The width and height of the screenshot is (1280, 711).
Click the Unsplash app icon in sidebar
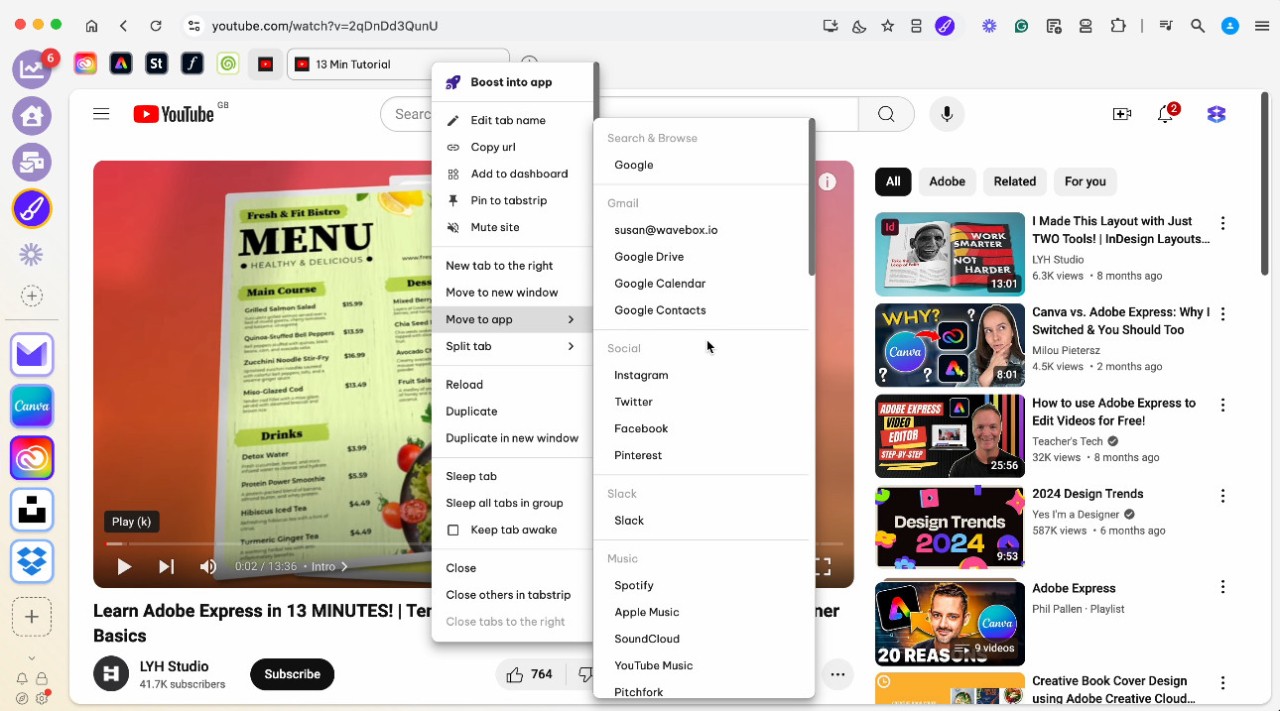click(32, 510)
